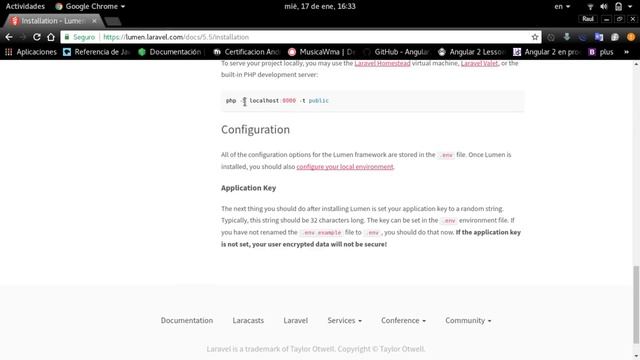Expand the Services footer dropdown
This screenshot has height=360, width=640.
[344, 320]
